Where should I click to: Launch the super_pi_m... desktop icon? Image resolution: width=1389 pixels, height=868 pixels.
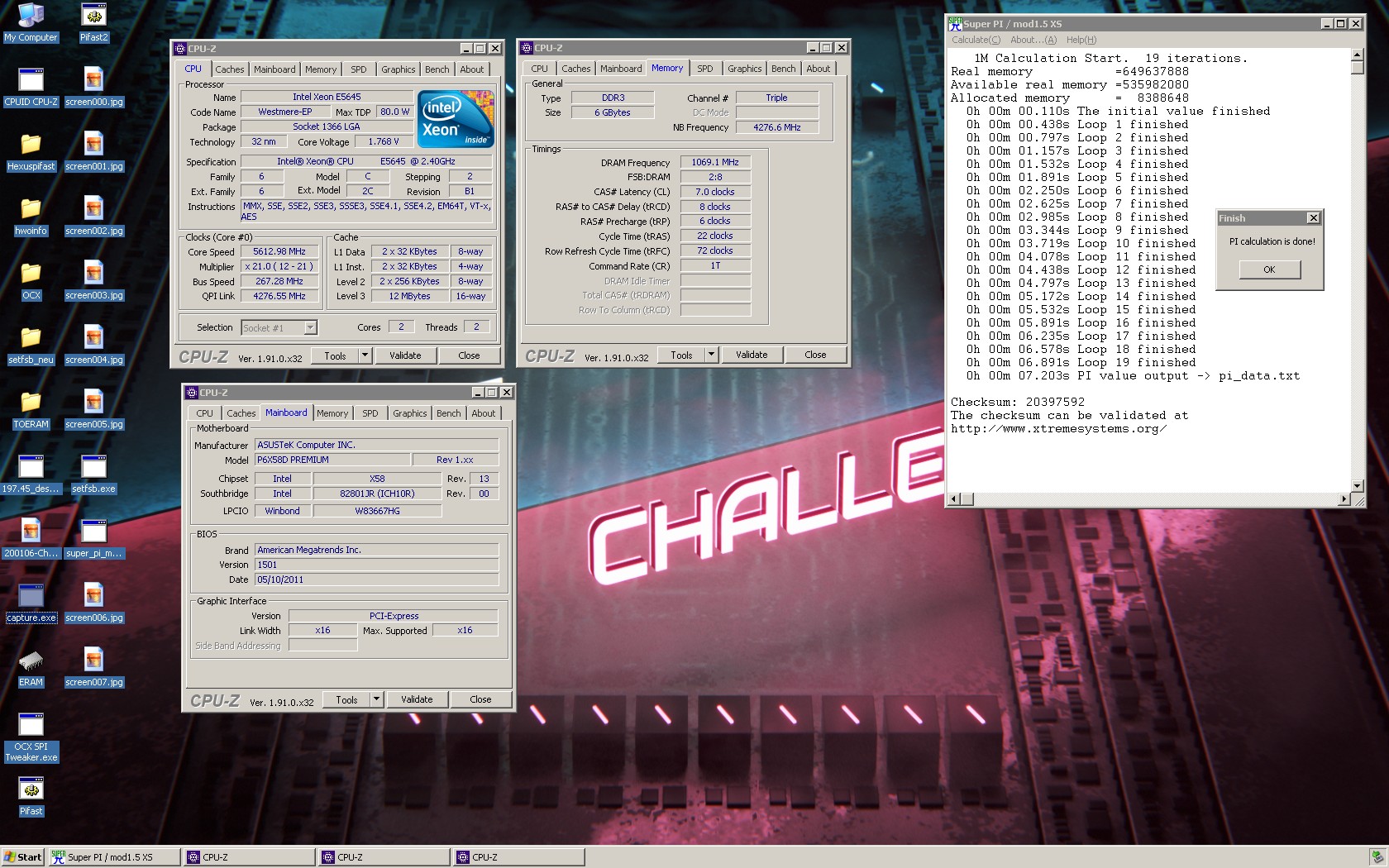click(x=93, y=538)
